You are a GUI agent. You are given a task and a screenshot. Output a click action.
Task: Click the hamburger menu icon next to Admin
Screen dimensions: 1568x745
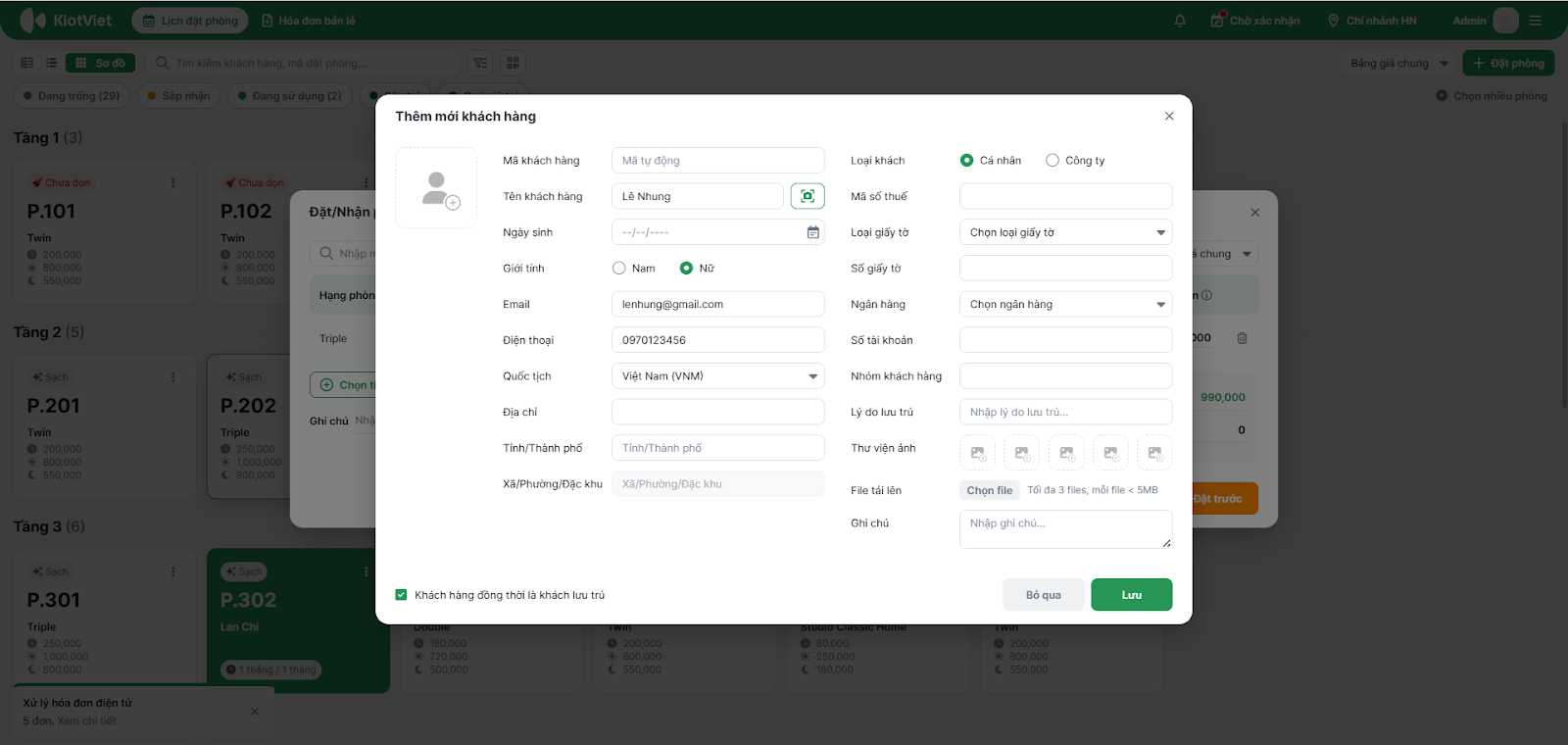1536,21
